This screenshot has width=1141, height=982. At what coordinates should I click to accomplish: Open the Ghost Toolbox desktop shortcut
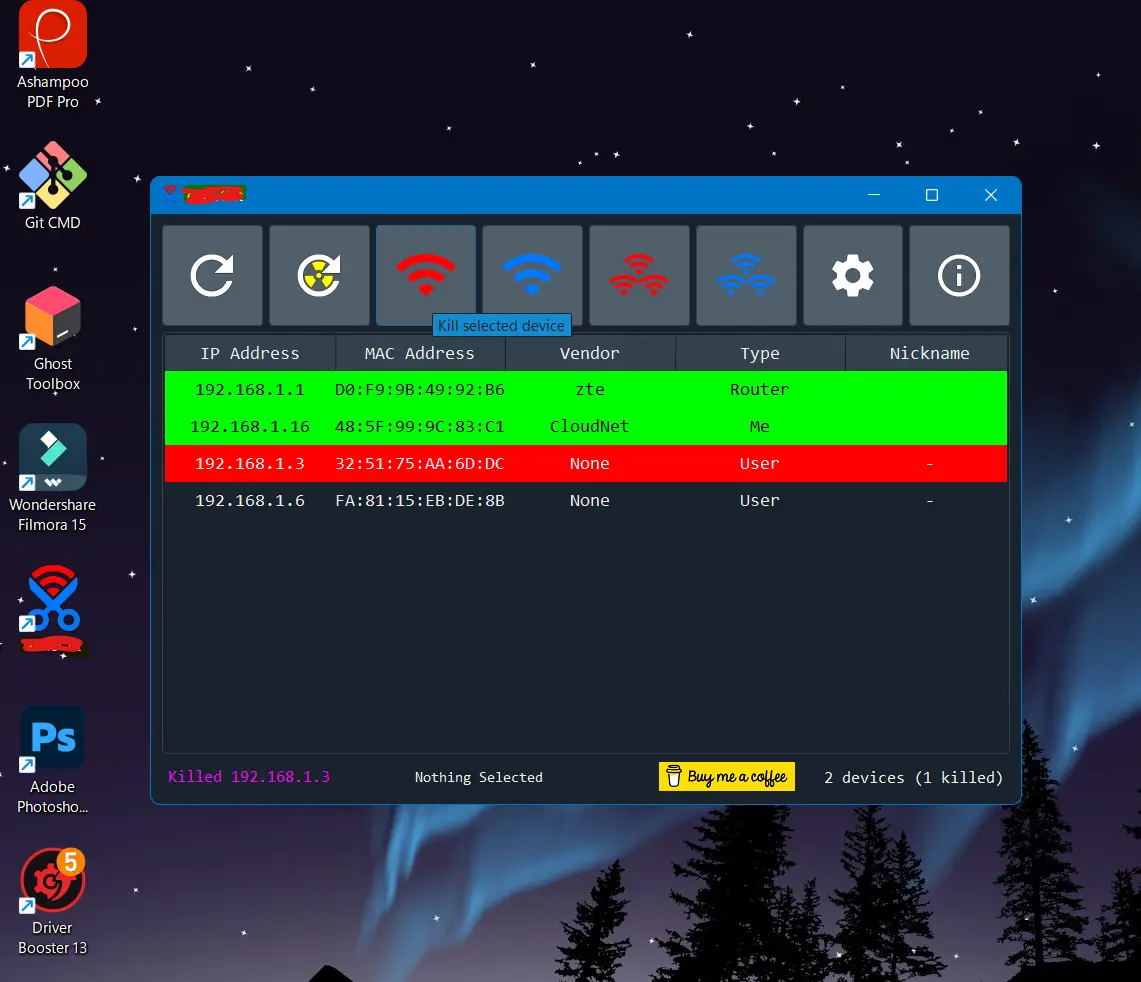[52, 339]
